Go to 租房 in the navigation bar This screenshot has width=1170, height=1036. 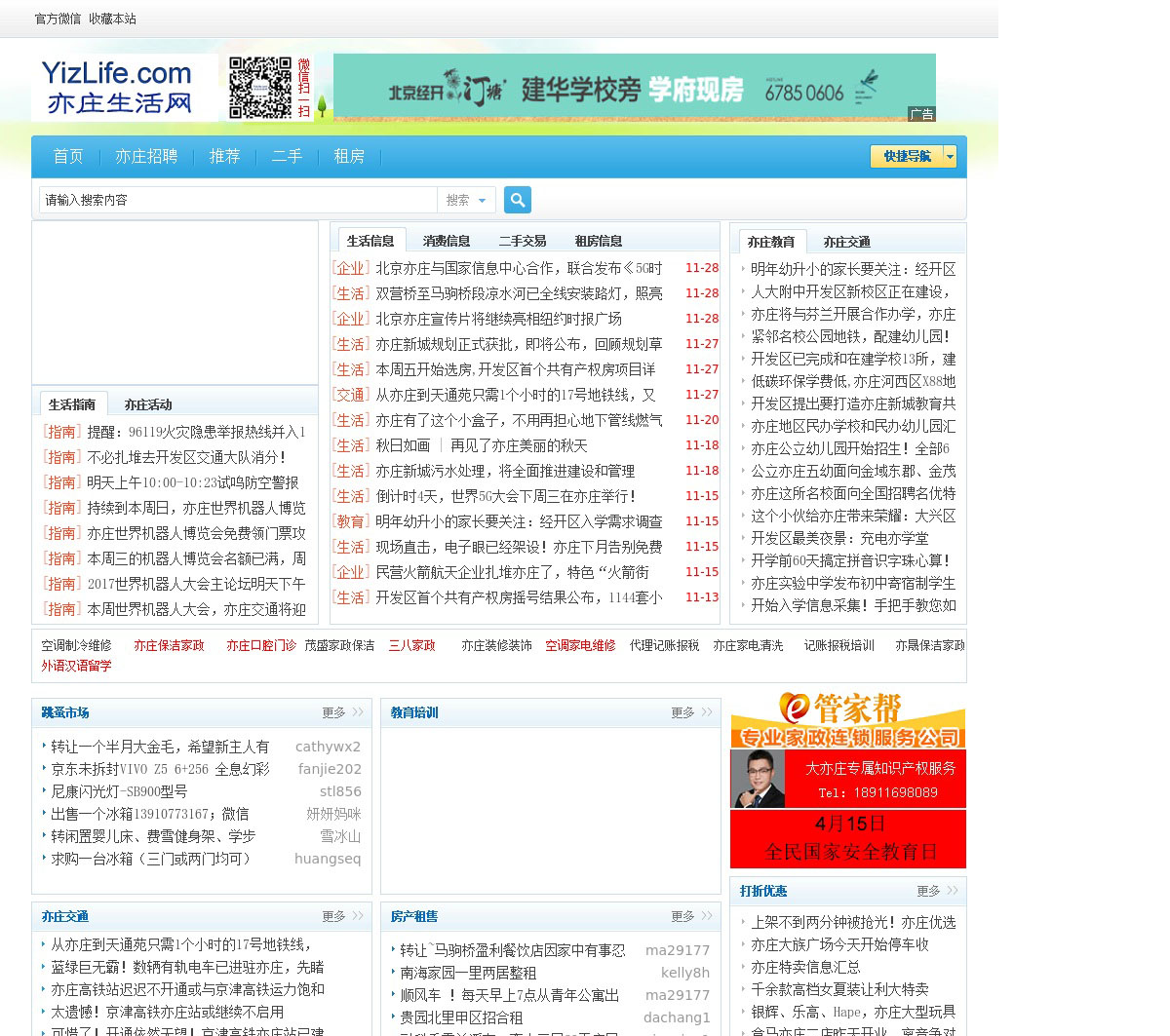349,156
